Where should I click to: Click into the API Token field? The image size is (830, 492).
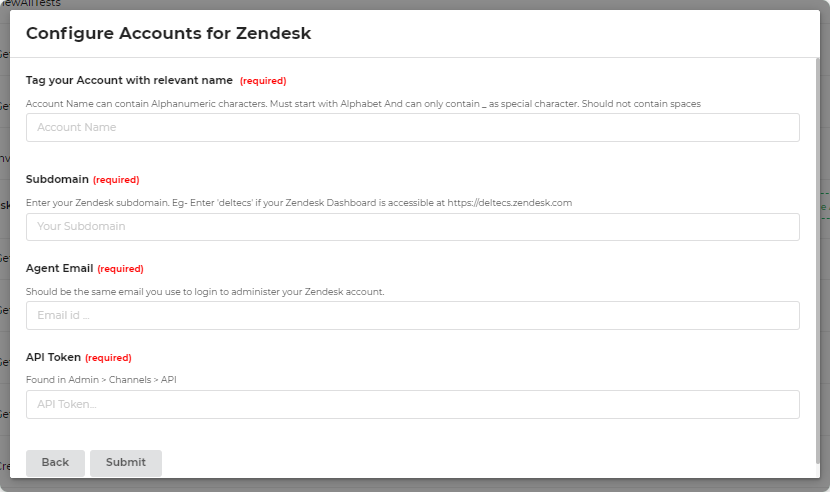(x=412, y=404)
